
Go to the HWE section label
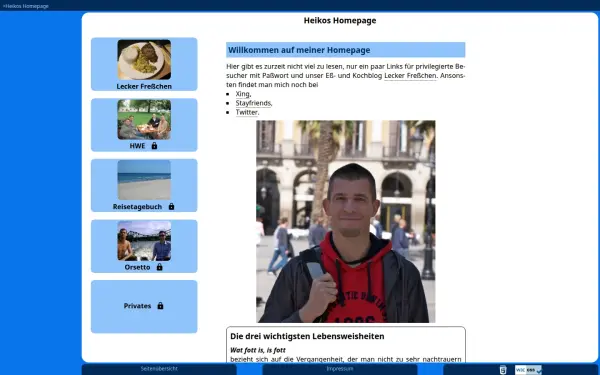click(137, 146)
